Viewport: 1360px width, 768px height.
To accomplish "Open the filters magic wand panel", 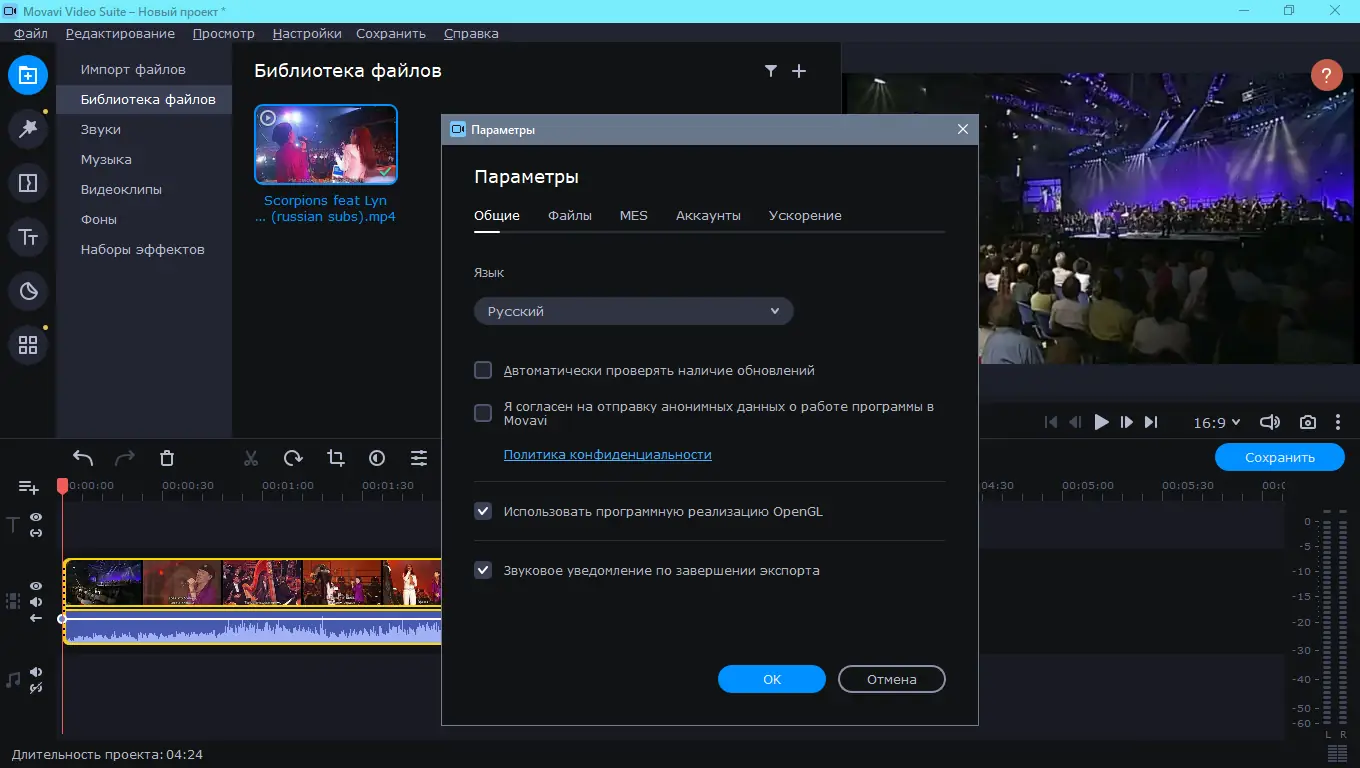I will (28, 129).
